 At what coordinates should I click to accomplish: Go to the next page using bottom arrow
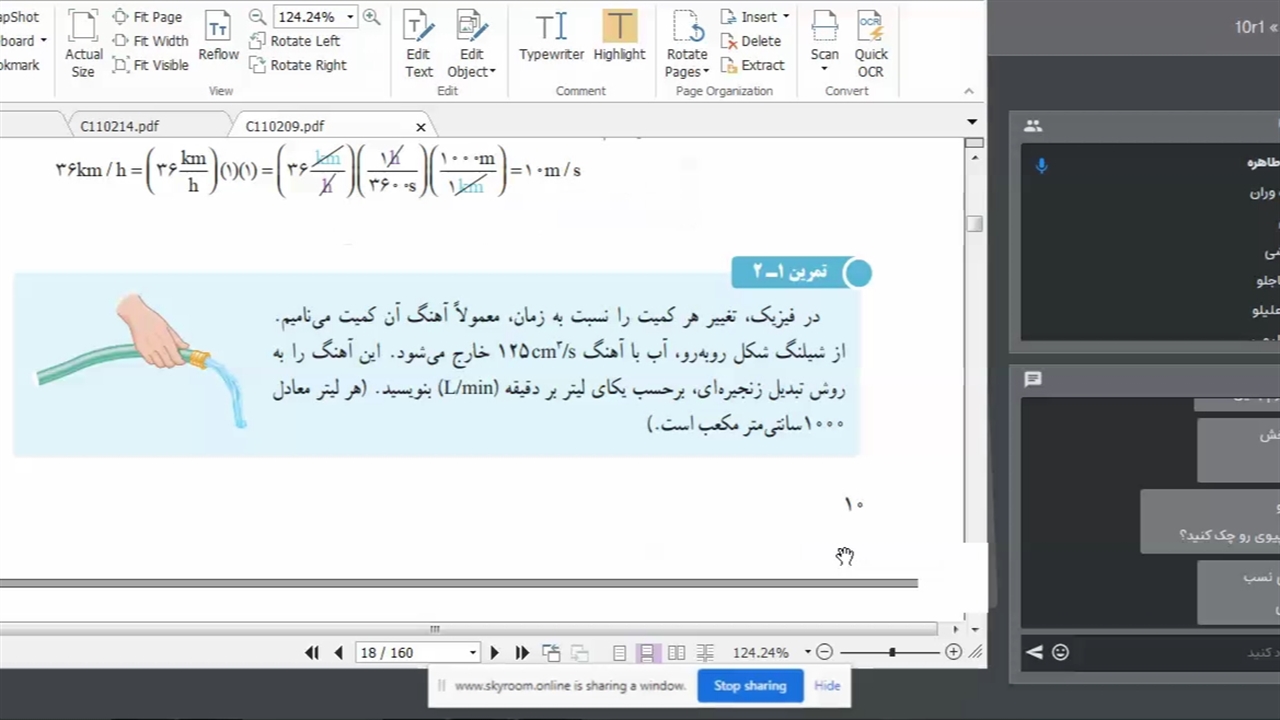pyautogui.click(x=494, y=653)
